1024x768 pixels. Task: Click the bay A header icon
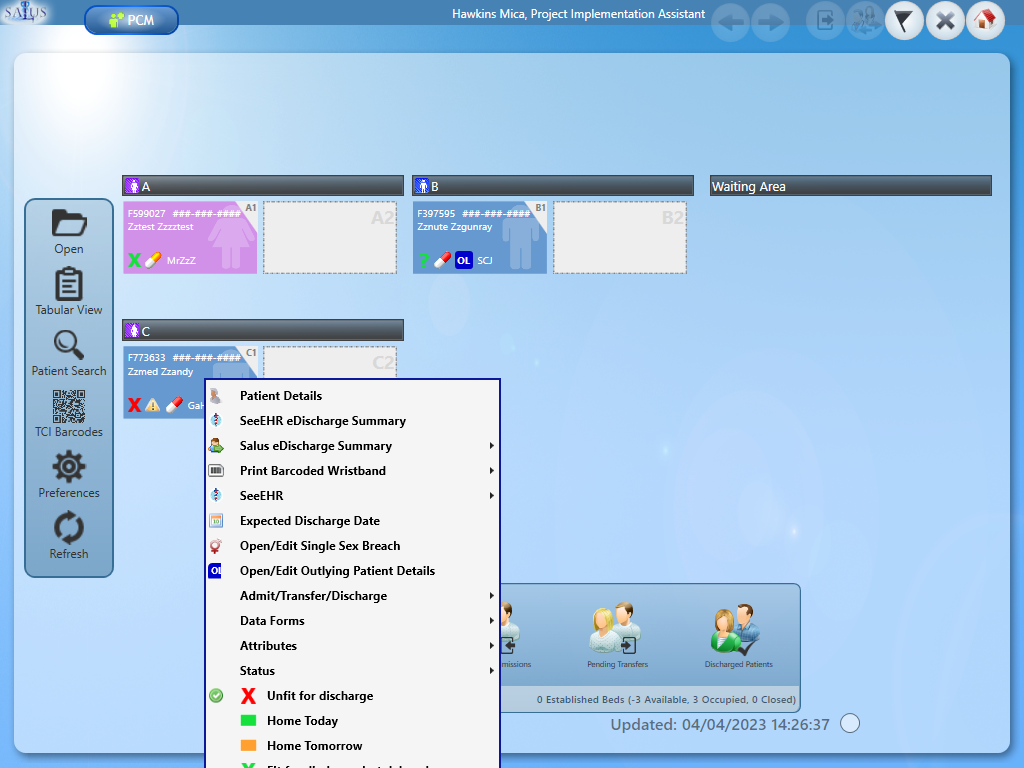133,186
